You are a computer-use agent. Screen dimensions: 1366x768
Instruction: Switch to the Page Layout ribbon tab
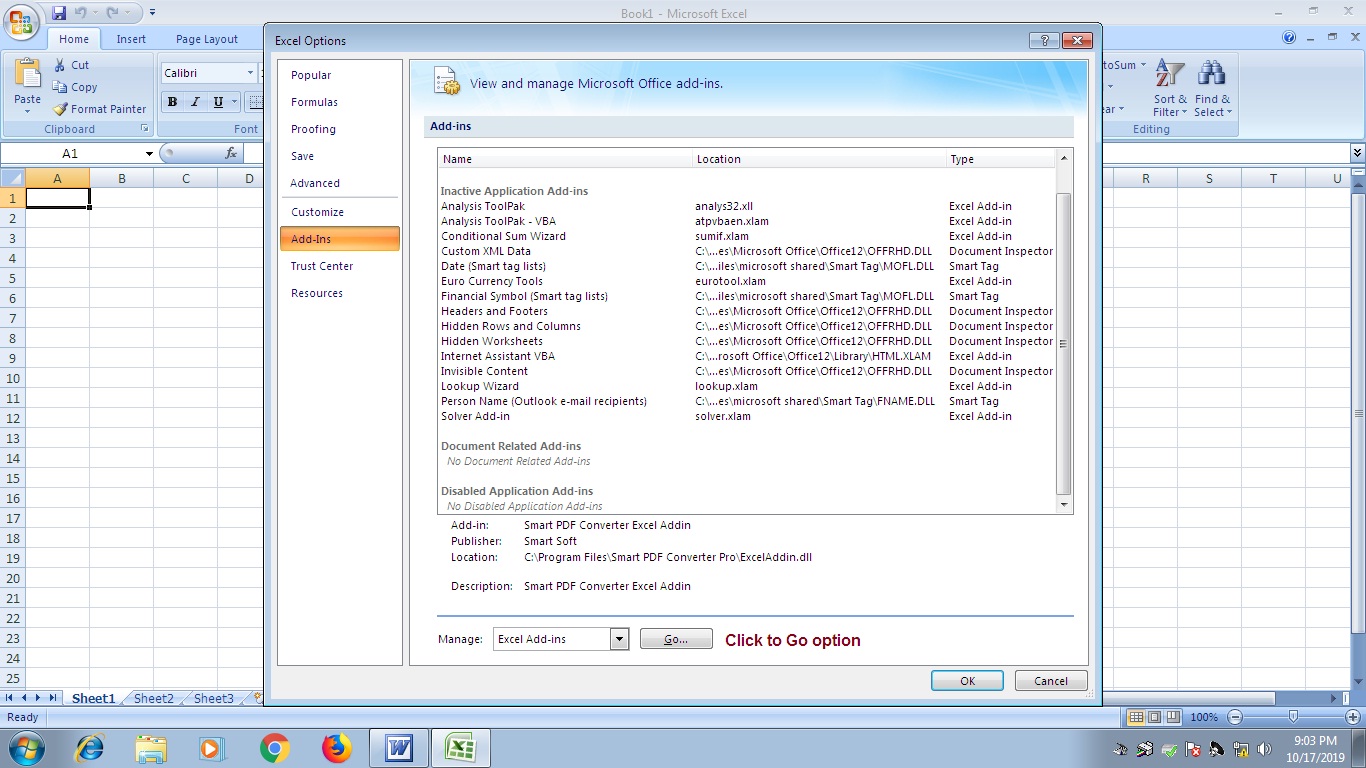(207, 39)
